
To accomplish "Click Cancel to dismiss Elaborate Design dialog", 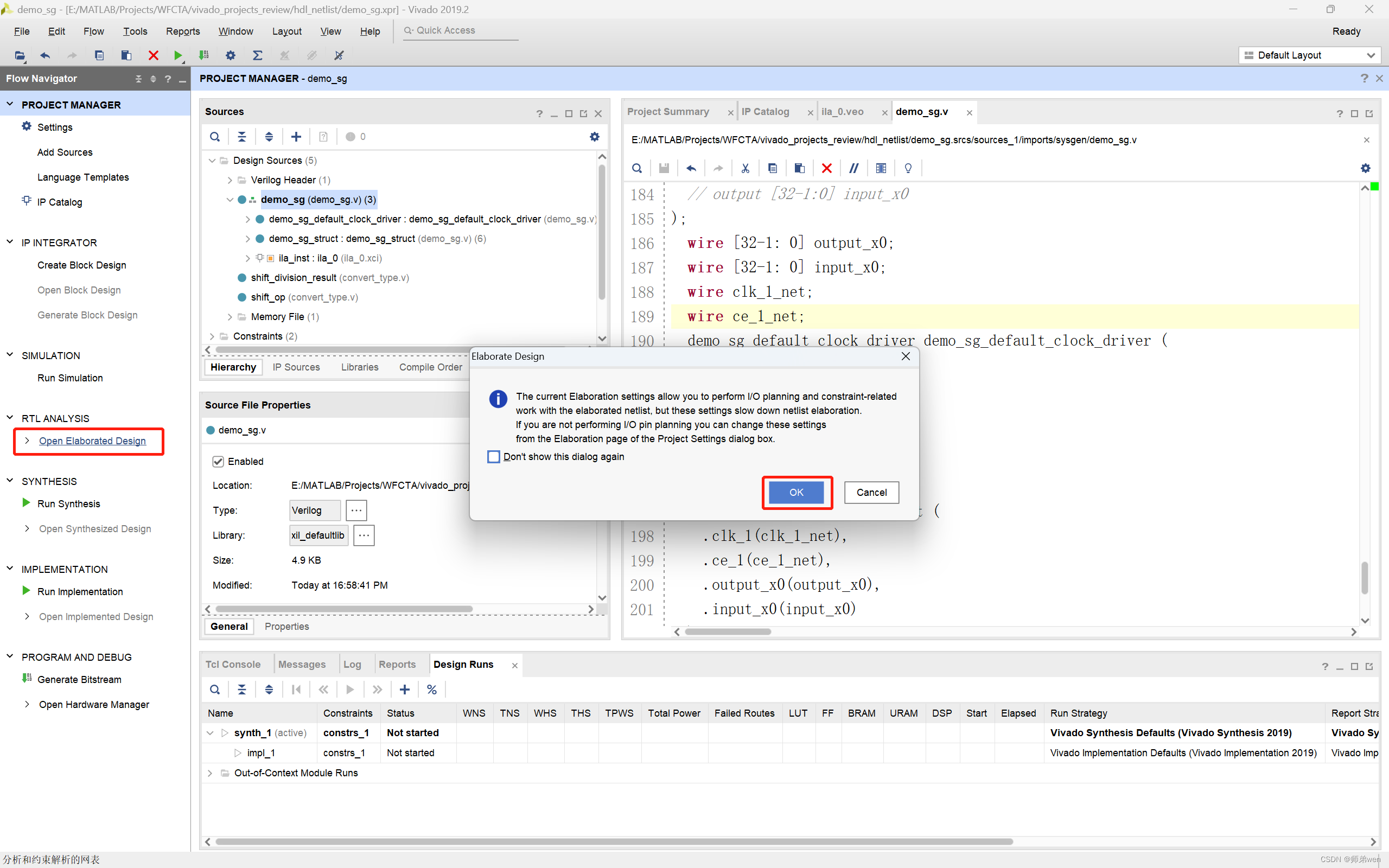I will click(869, 491).
